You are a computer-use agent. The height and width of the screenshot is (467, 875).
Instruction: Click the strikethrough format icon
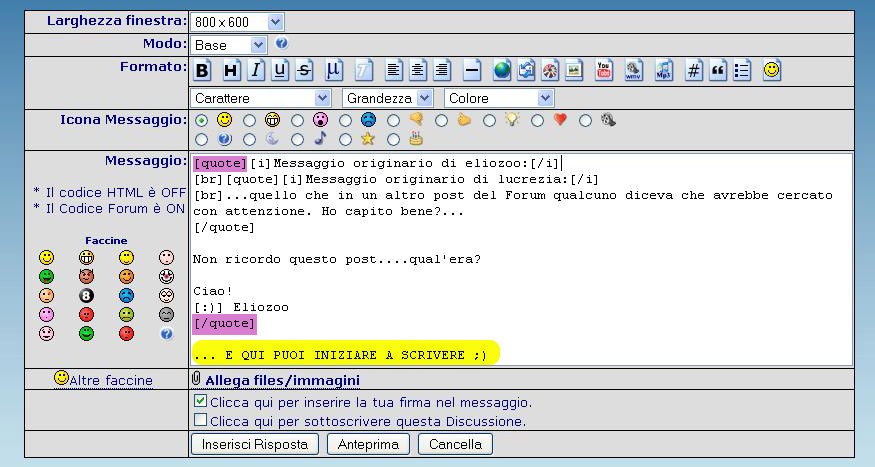pos(304,70)
